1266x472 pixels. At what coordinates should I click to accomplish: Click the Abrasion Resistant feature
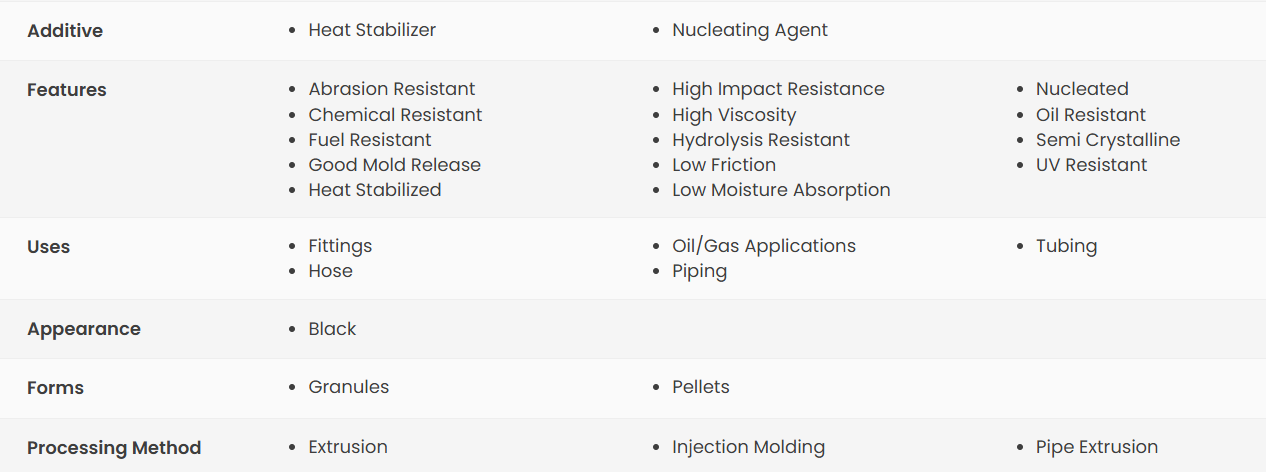tap(391, 89)
